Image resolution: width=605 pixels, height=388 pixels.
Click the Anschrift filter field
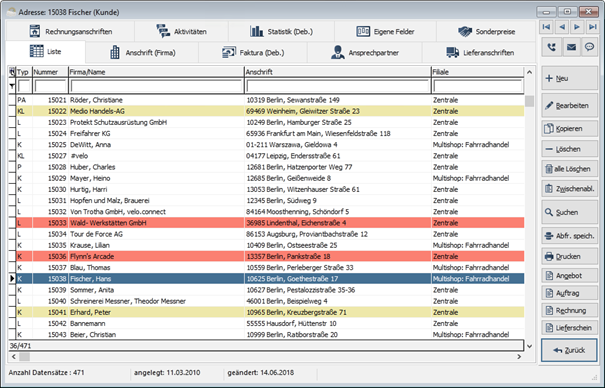point(338,86)
